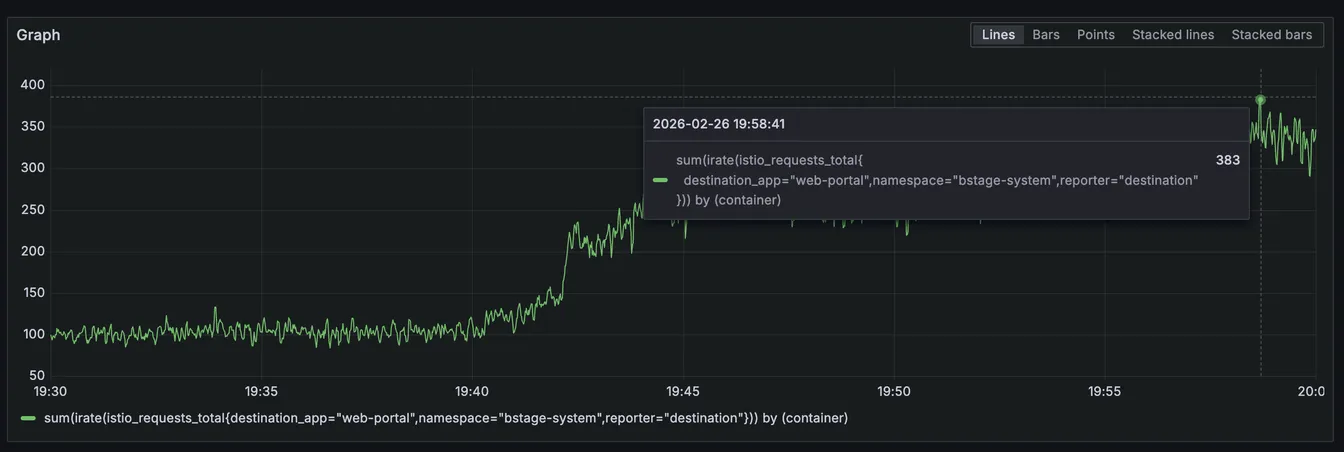Click the Graph panel title

pyautogui.click(x=38, y=35)
